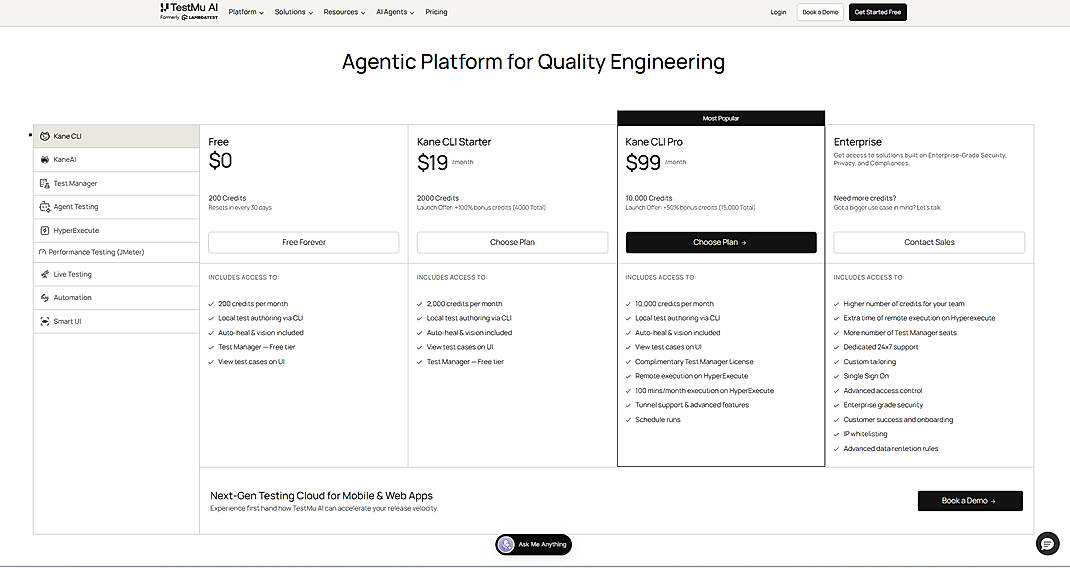Click 'Advanced access control' feature
This screenshot has width=1070, height=568.
tap(883, 391)
